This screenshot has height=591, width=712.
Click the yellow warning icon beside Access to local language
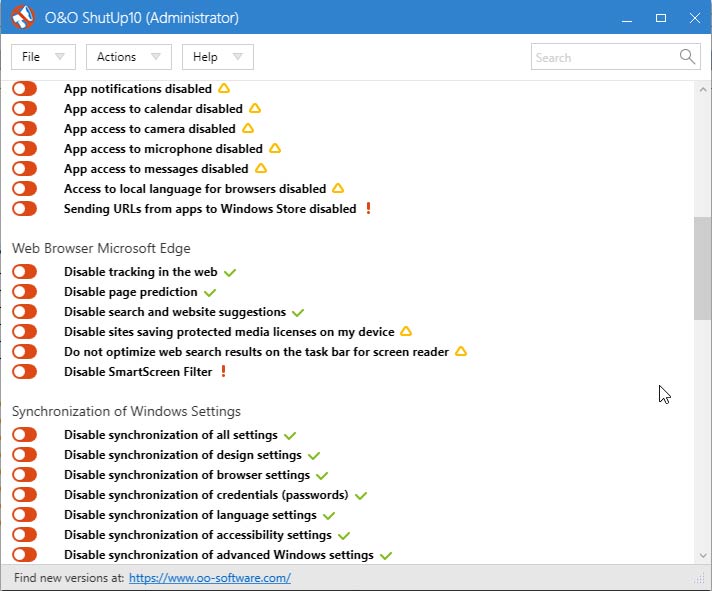click(x=338, y=188)
